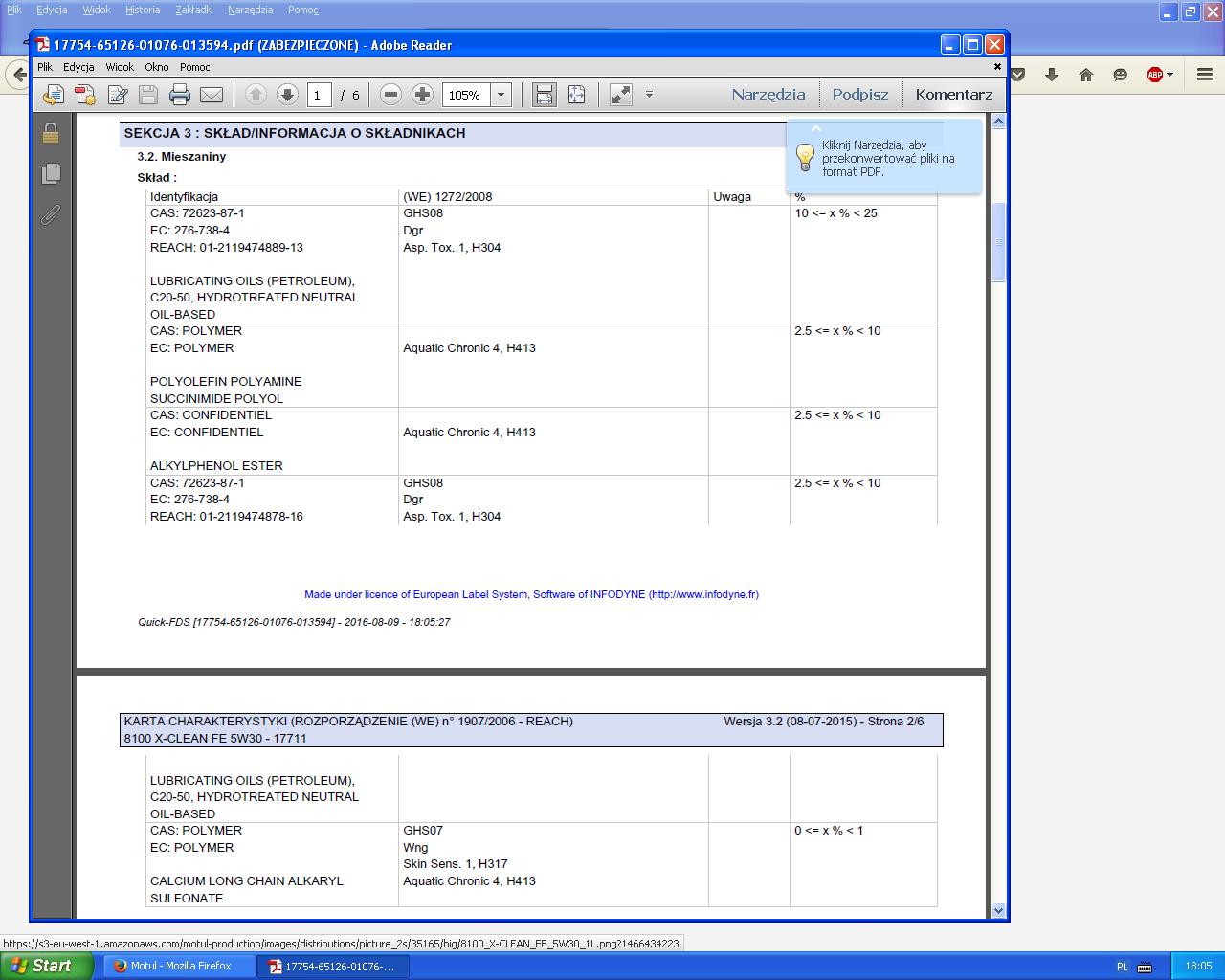Print the document with the printer icon
The width and height of the screenshot is (1225, 980).
tap(180, 95)
